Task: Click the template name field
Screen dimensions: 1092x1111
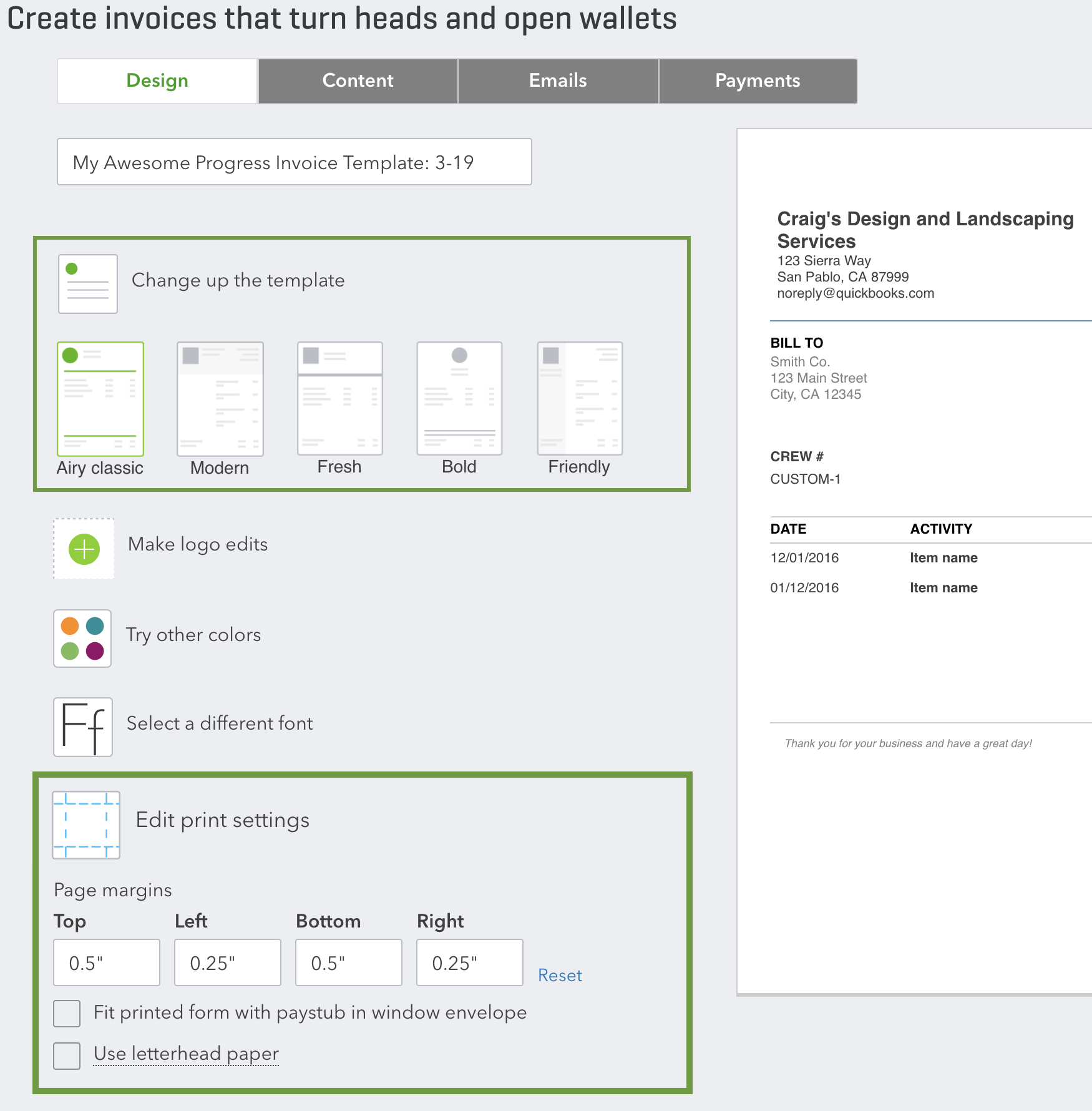Action: [294, 162]
